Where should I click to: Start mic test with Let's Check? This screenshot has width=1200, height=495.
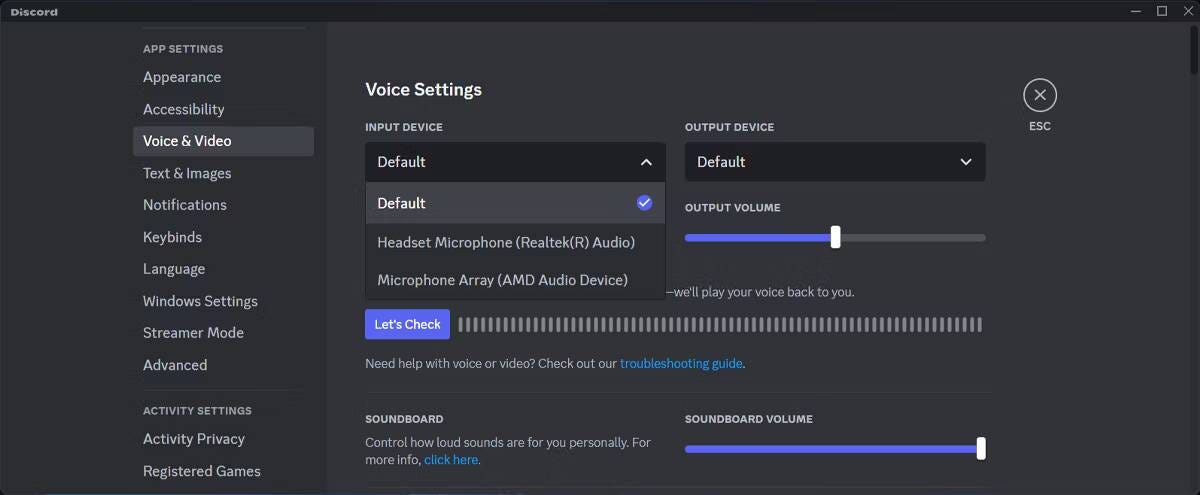coord(407,324)
